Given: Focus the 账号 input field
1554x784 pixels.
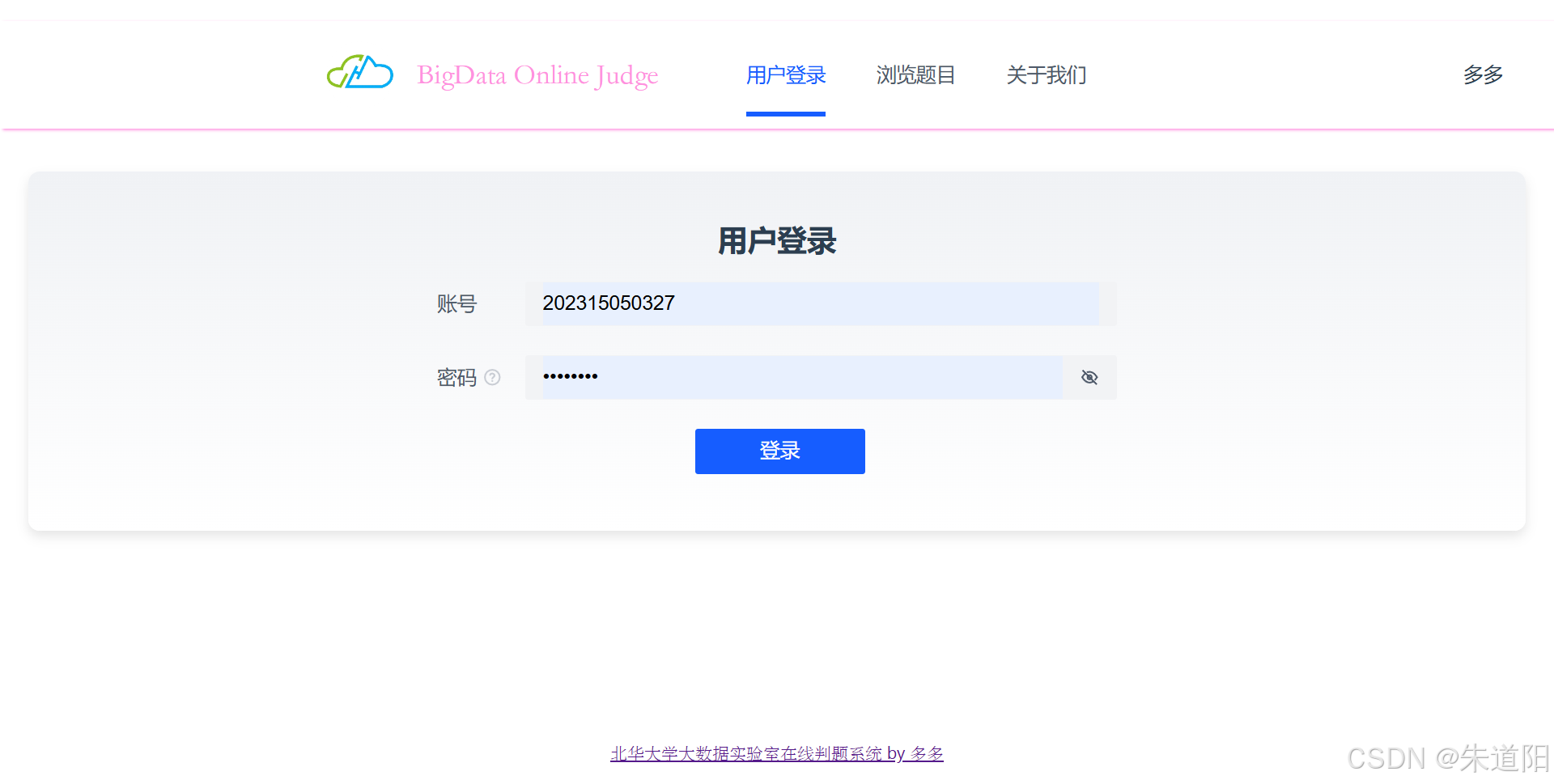Looking at the screenshot, I should [821, 303].
